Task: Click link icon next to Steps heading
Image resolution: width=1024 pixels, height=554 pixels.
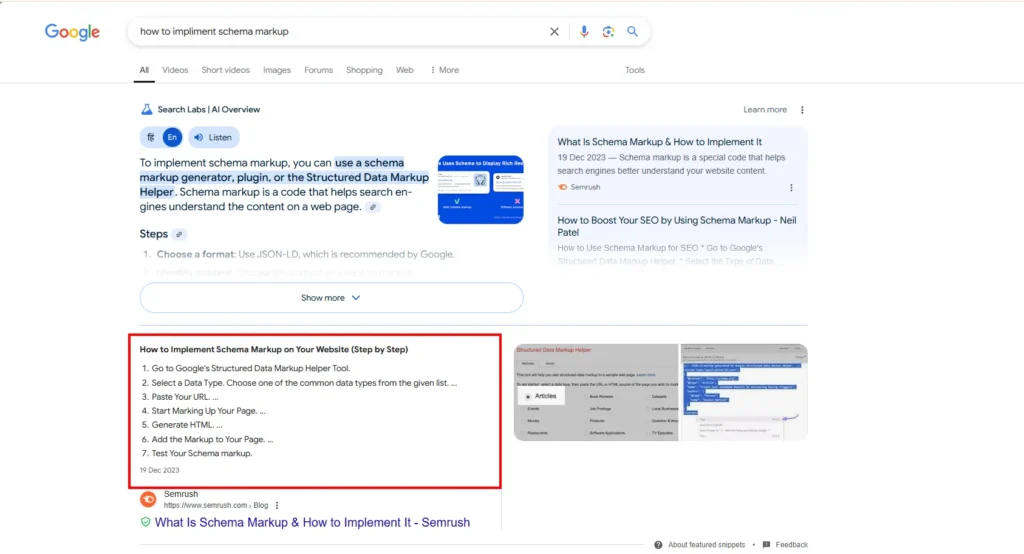Action: (179, 234)
